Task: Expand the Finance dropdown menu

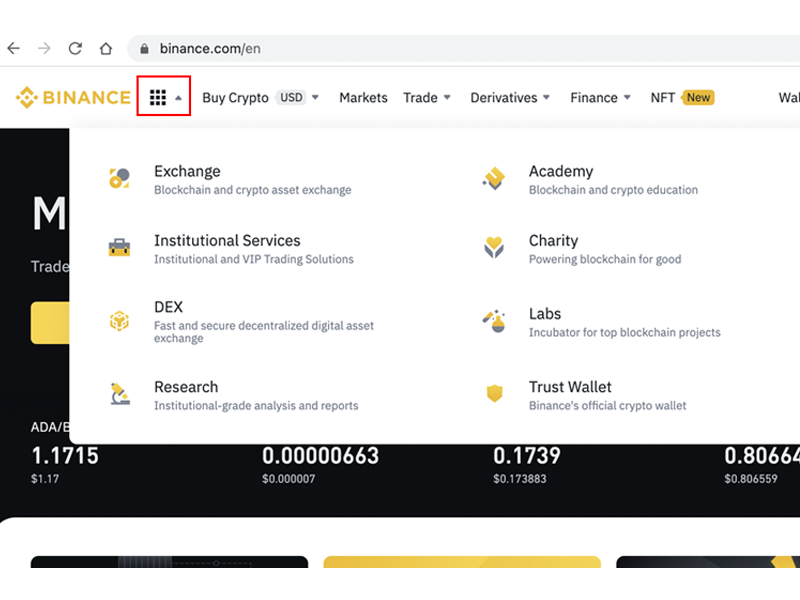Action: [601, 97]
